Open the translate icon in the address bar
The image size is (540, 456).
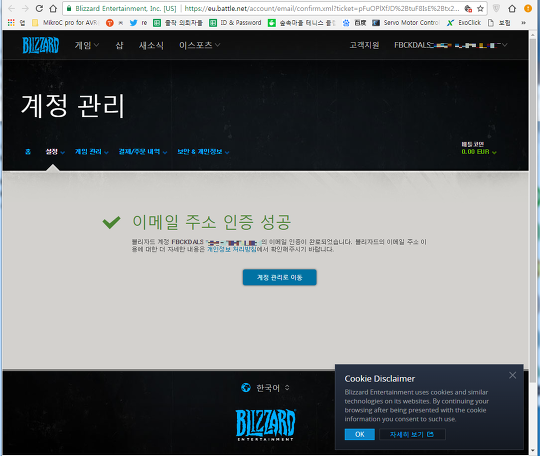pyautogui.click(x=468, y=8)
